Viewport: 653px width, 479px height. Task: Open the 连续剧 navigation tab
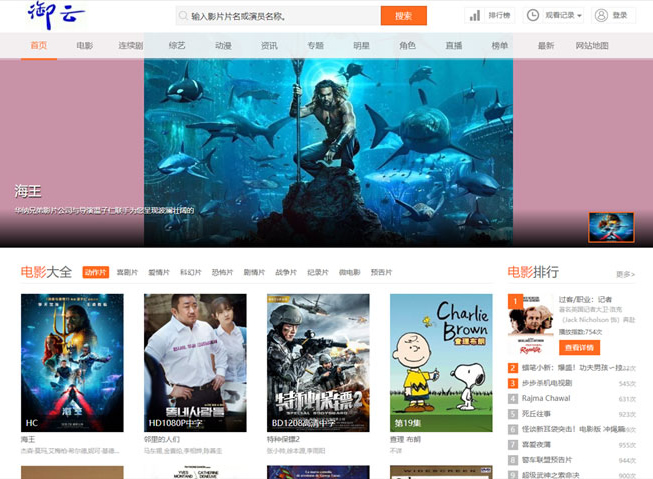(x=131, y=45)
